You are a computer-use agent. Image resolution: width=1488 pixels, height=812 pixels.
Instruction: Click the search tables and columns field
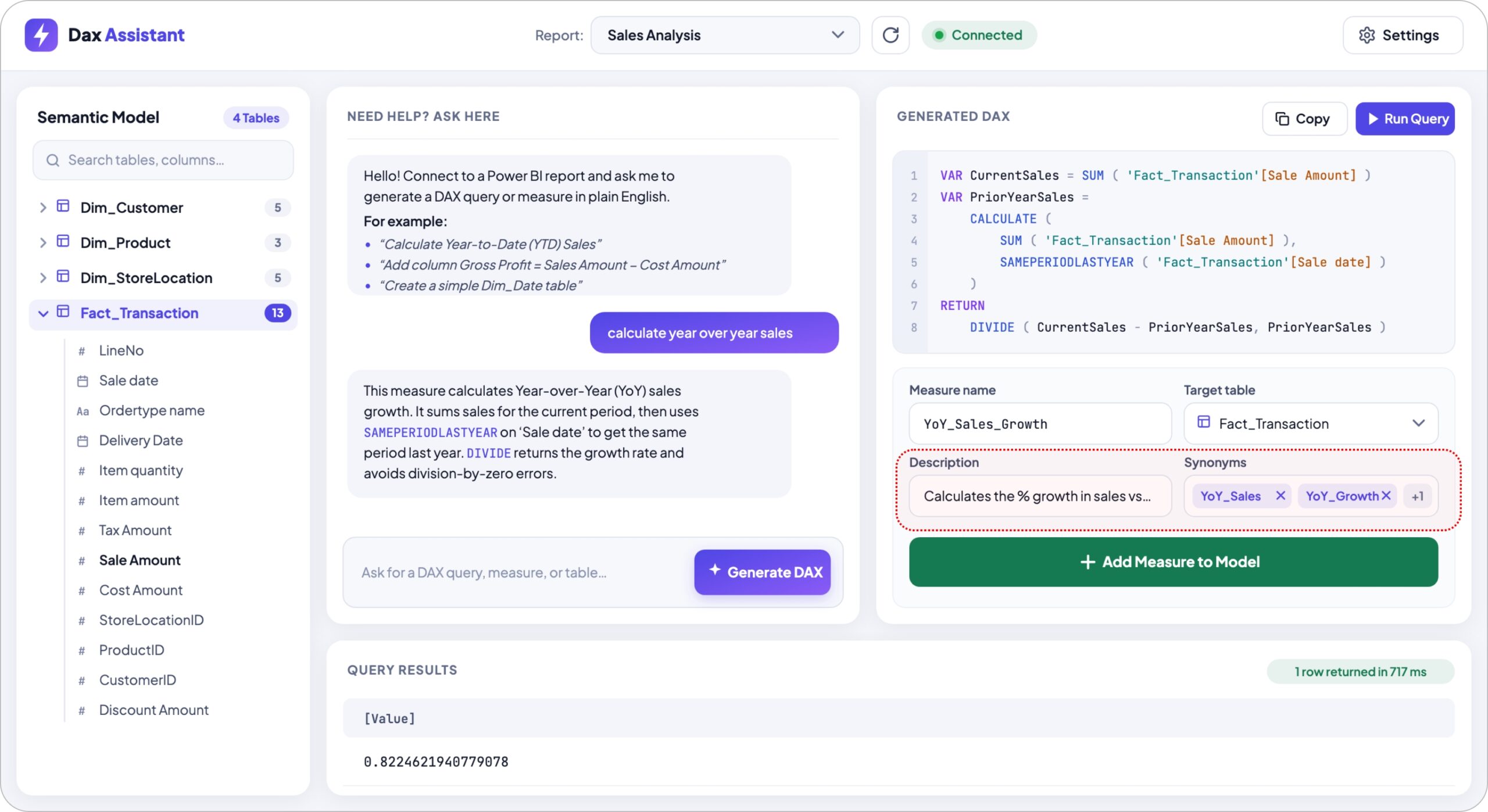(163, 160)
